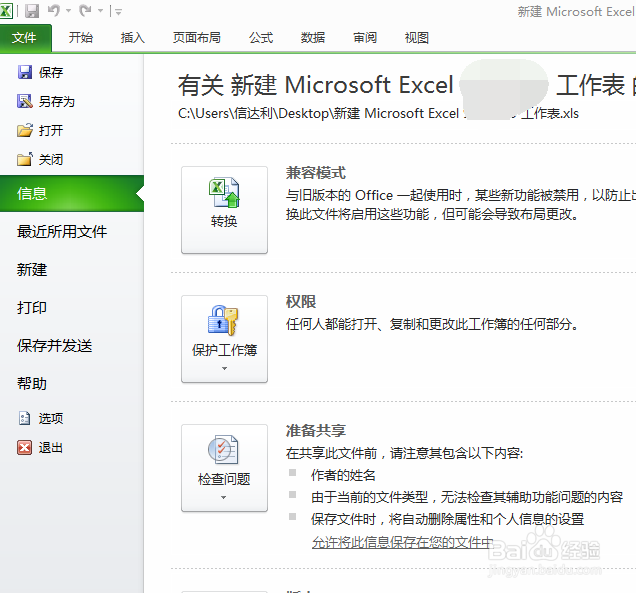636x593 pixels.
Task: Click the line 由于当前的文件类型，无法检查其辅助功能问题的内容
Action: (x=467, y=497)
